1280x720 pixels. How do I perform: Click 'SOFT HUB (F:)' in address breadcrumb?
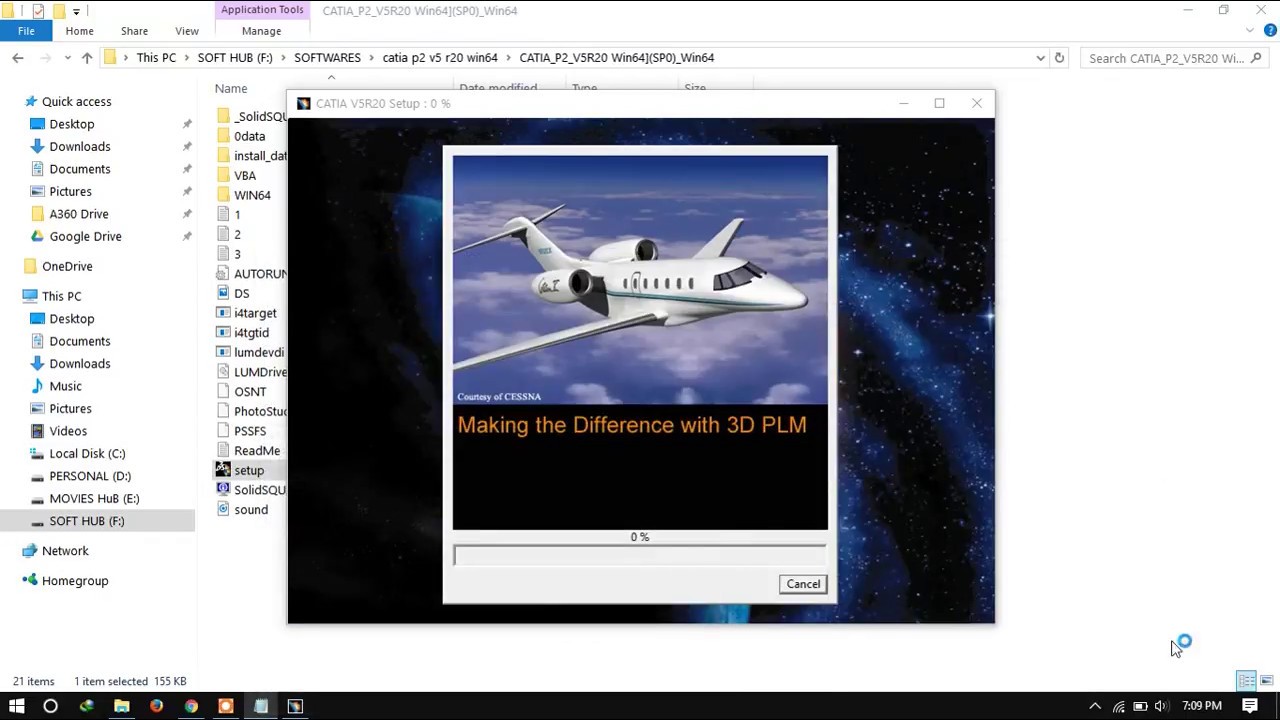point(235,58)
